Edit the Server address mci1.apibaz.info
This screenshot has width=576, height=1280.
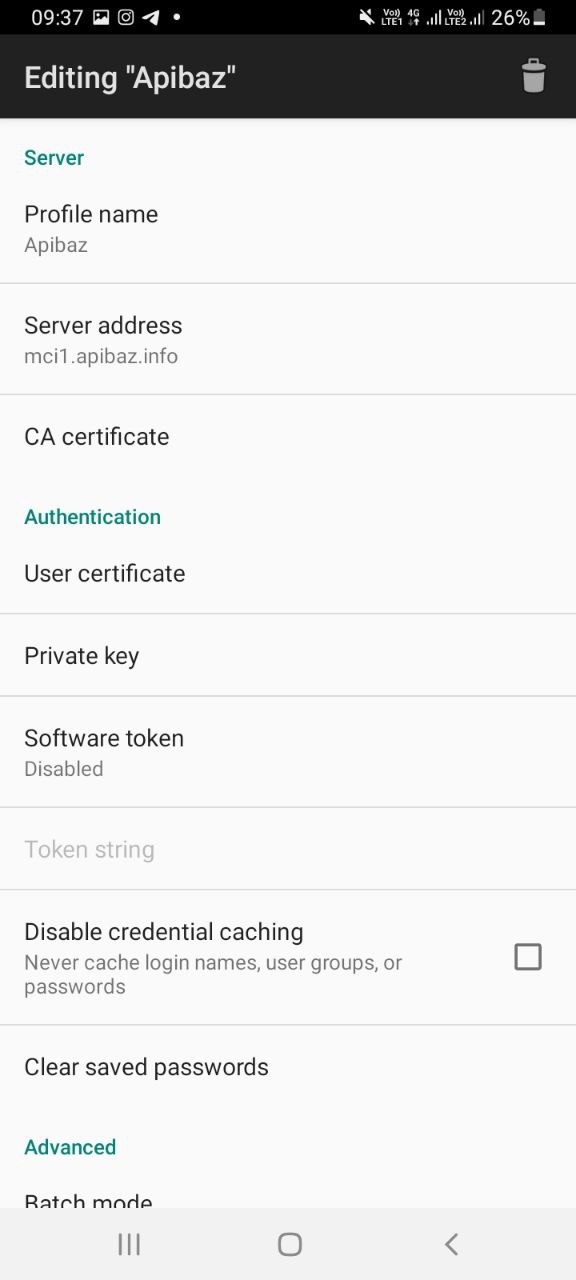[x=288, y=339]
